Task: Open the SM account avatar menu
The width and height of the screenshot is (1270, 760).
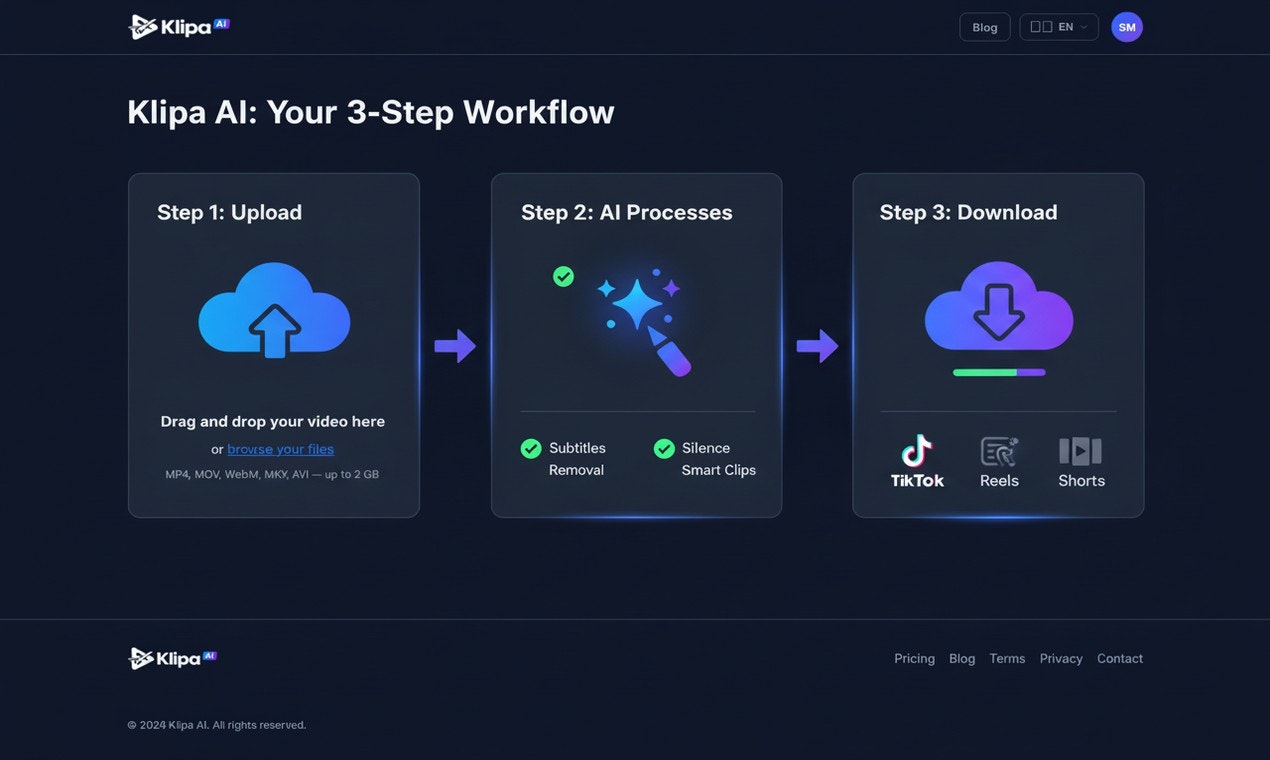Action: coord(1126,27)
